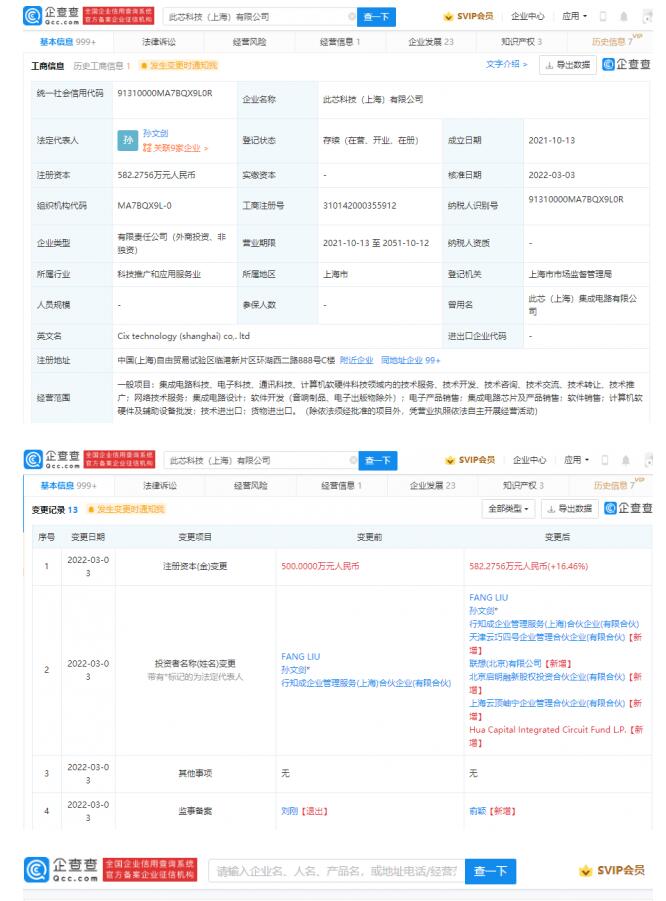
Task: Expand 关联9家企业 under 孙文剑
Action: [175, 148]
